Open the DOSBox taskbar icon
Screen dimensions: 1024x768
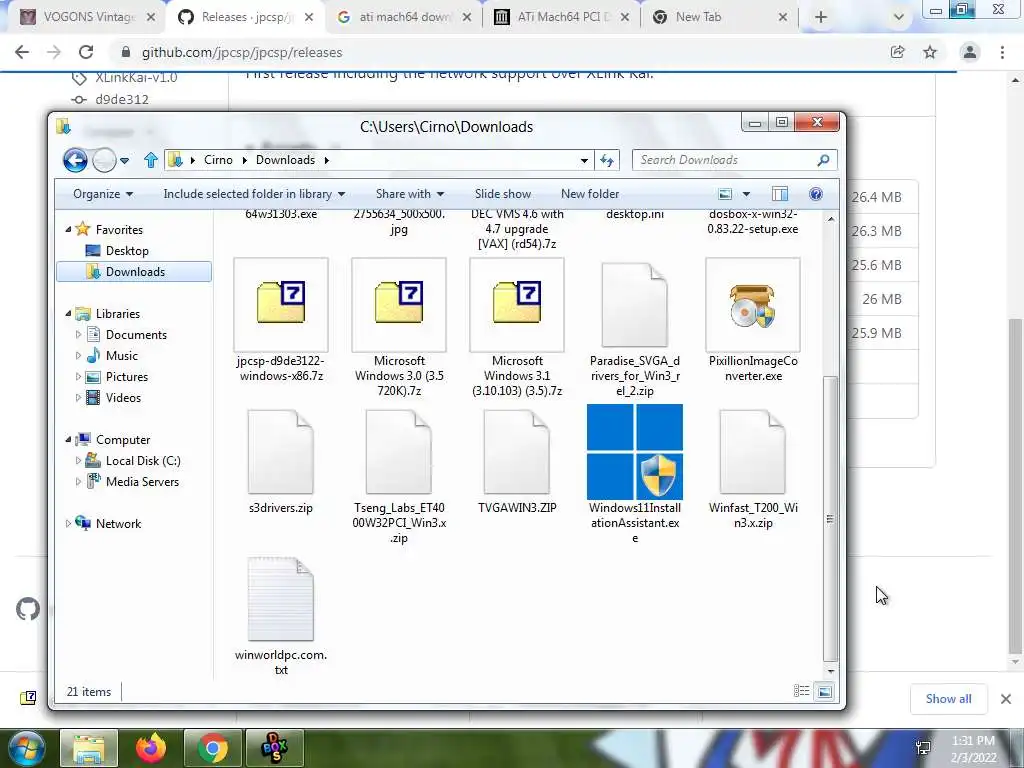274,748
